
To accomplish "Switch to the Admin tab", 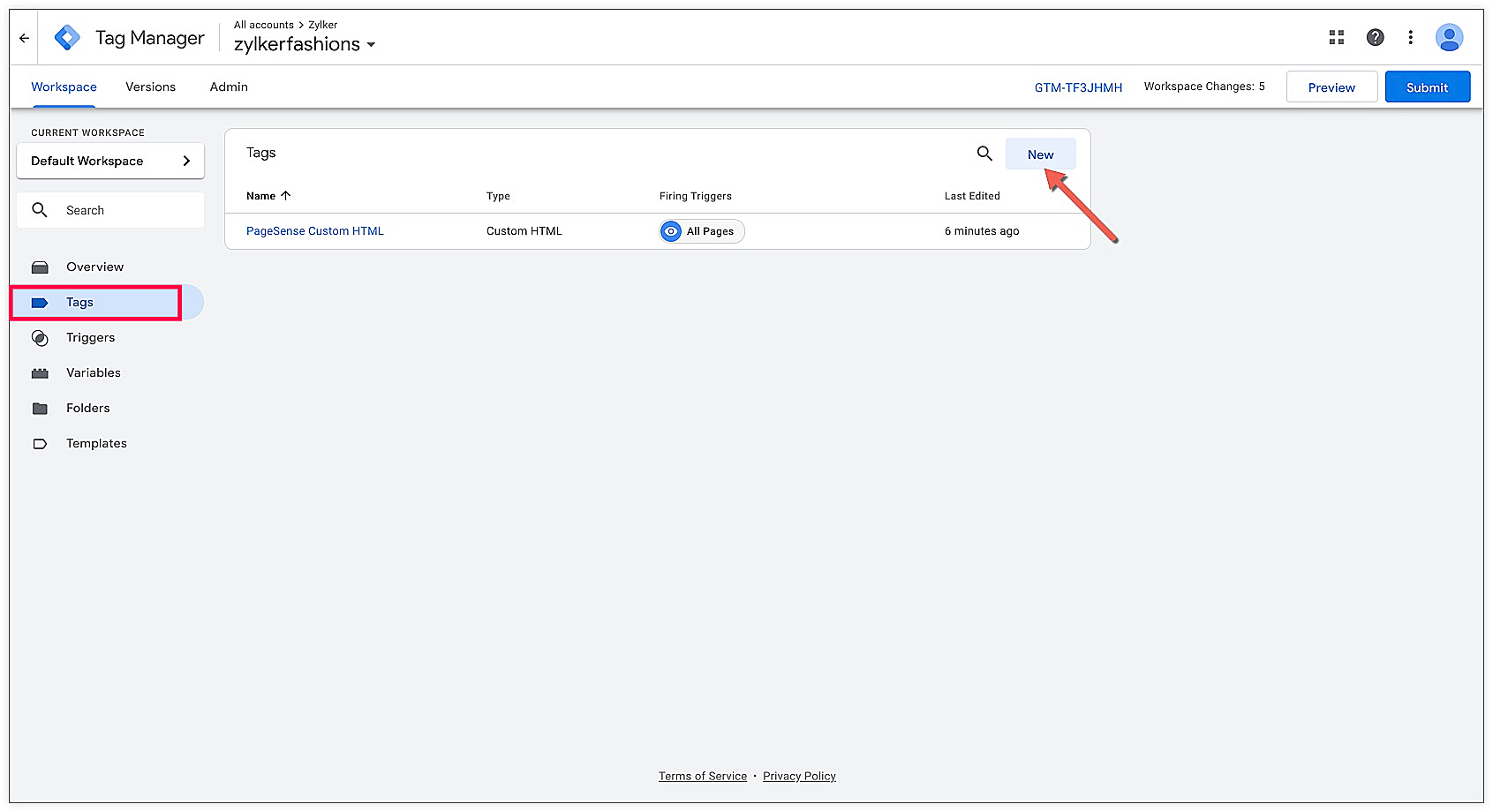I will coord(229,86).
